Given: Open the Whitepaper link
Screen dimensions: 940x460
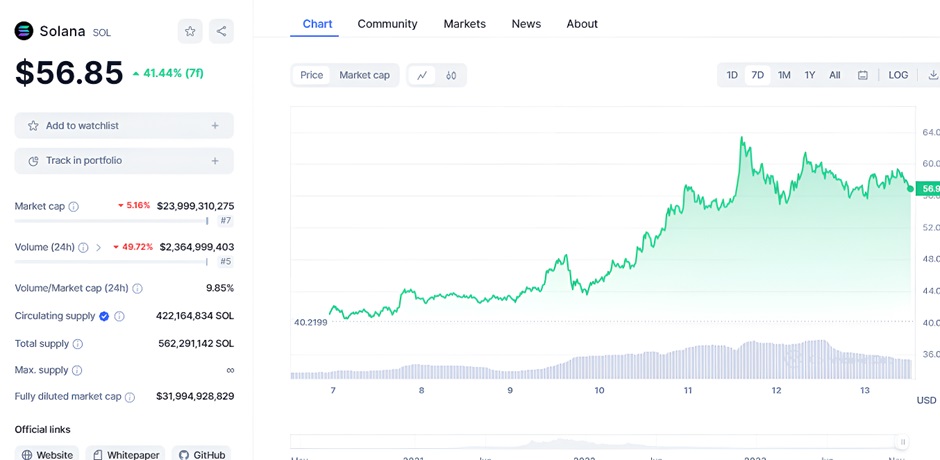Looking at the screenshot, I should (x=125, y=455).
